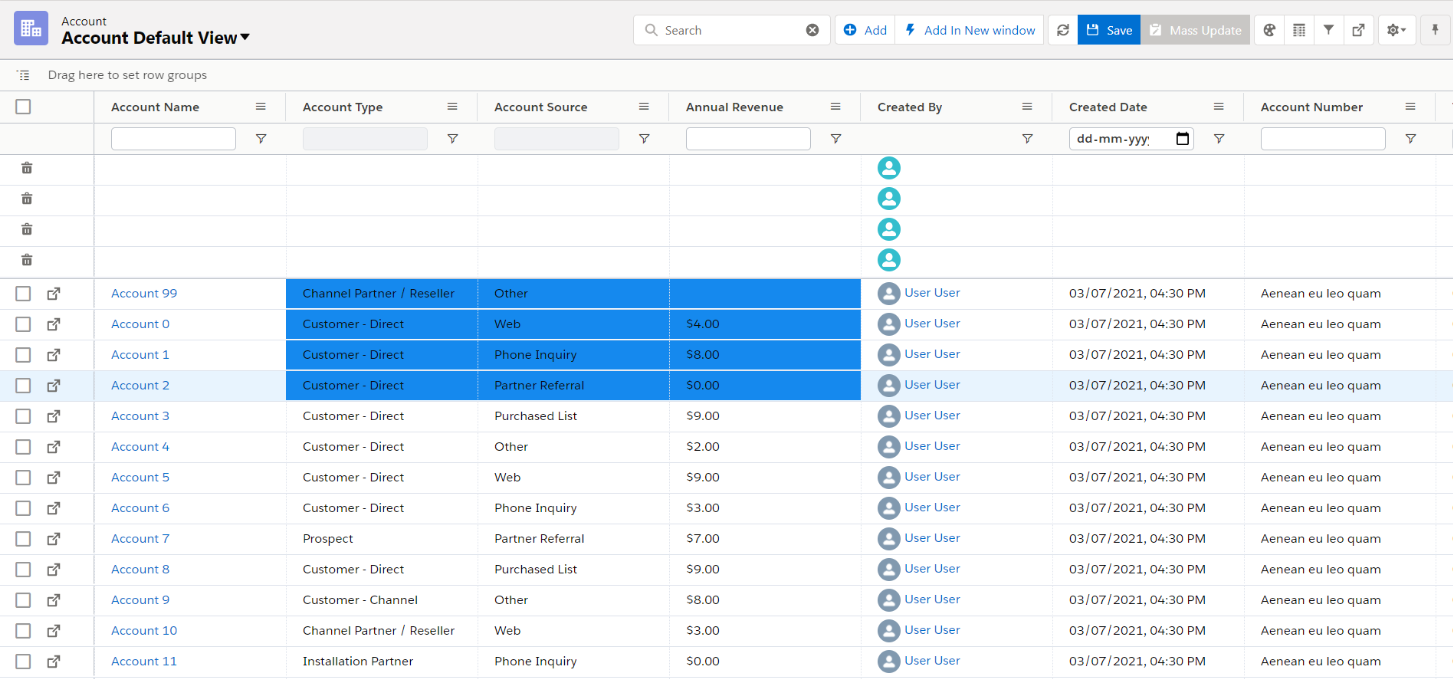Check the box next to Account 10
Screen dimensions: 1453x679
[x=23, y=631]
